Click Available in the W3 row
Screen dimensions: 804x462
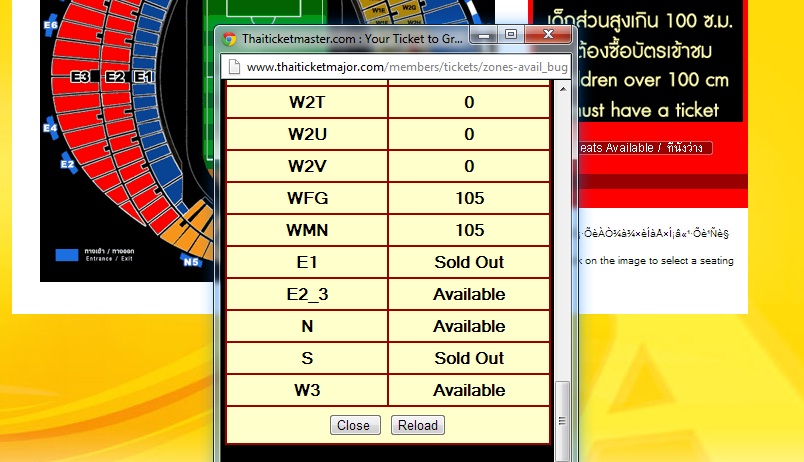[x=469, y=390]
